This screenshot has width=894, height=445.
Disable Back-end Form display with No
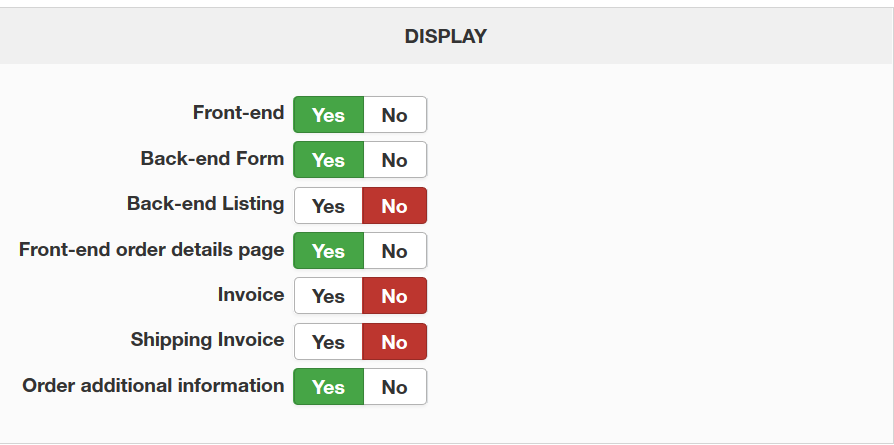[x=395, y=160]
